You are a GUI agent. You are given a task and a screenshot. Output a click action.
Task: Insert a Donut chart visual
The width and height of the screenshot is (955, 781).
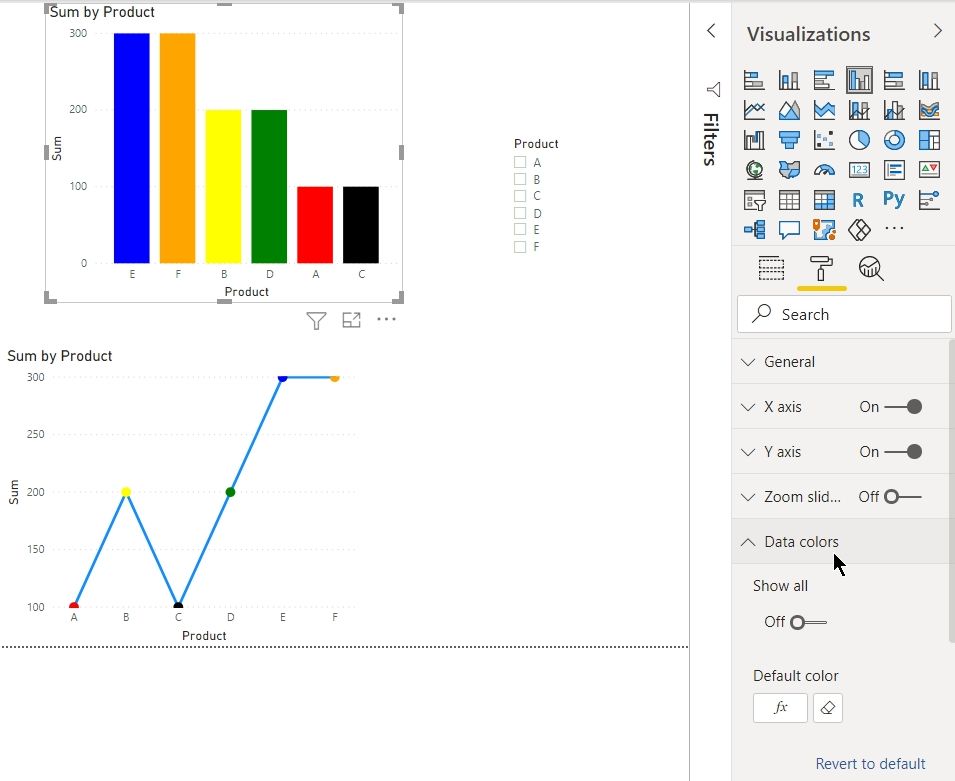(x=894, y=140)
